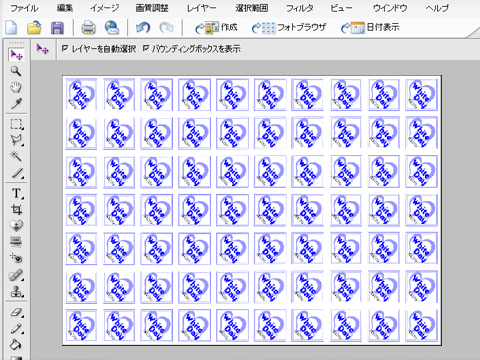Toggle the レイヤーを自動選択 checkbox
Viewport: 480px width, 360px height.
[x=65, y=49]
